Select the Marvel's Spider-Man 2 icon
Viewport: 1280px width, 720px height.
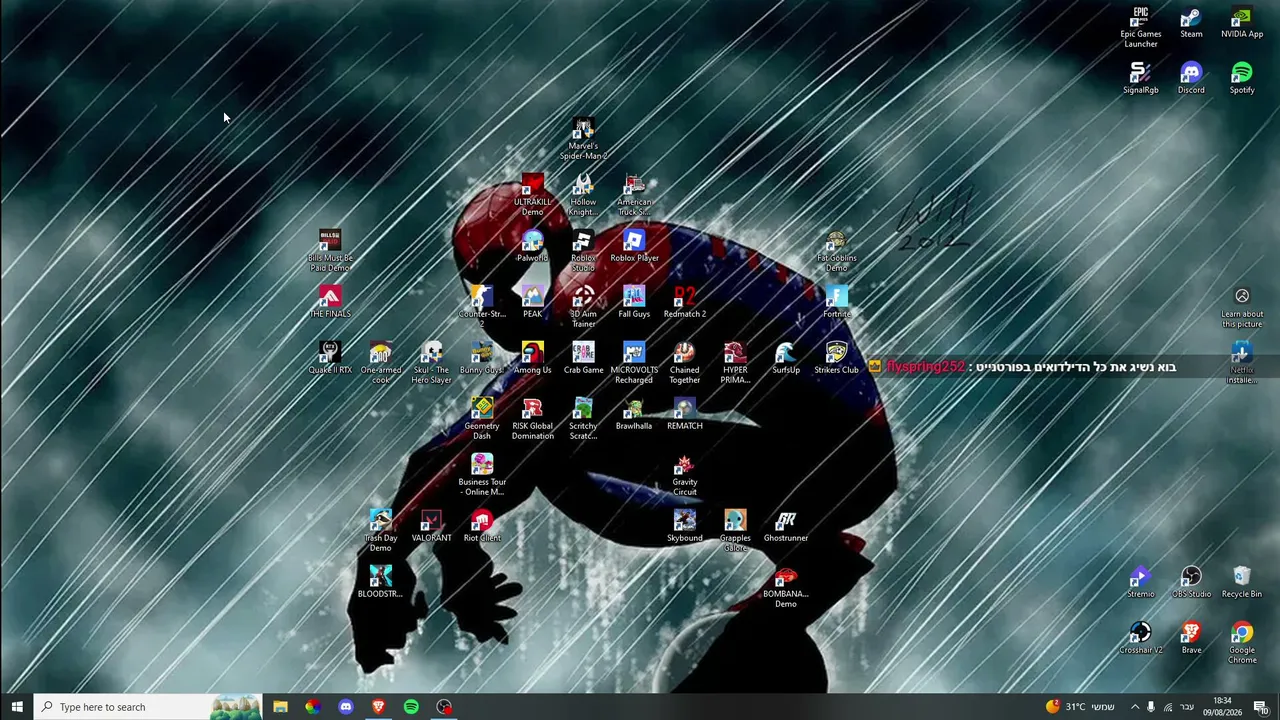583,140
